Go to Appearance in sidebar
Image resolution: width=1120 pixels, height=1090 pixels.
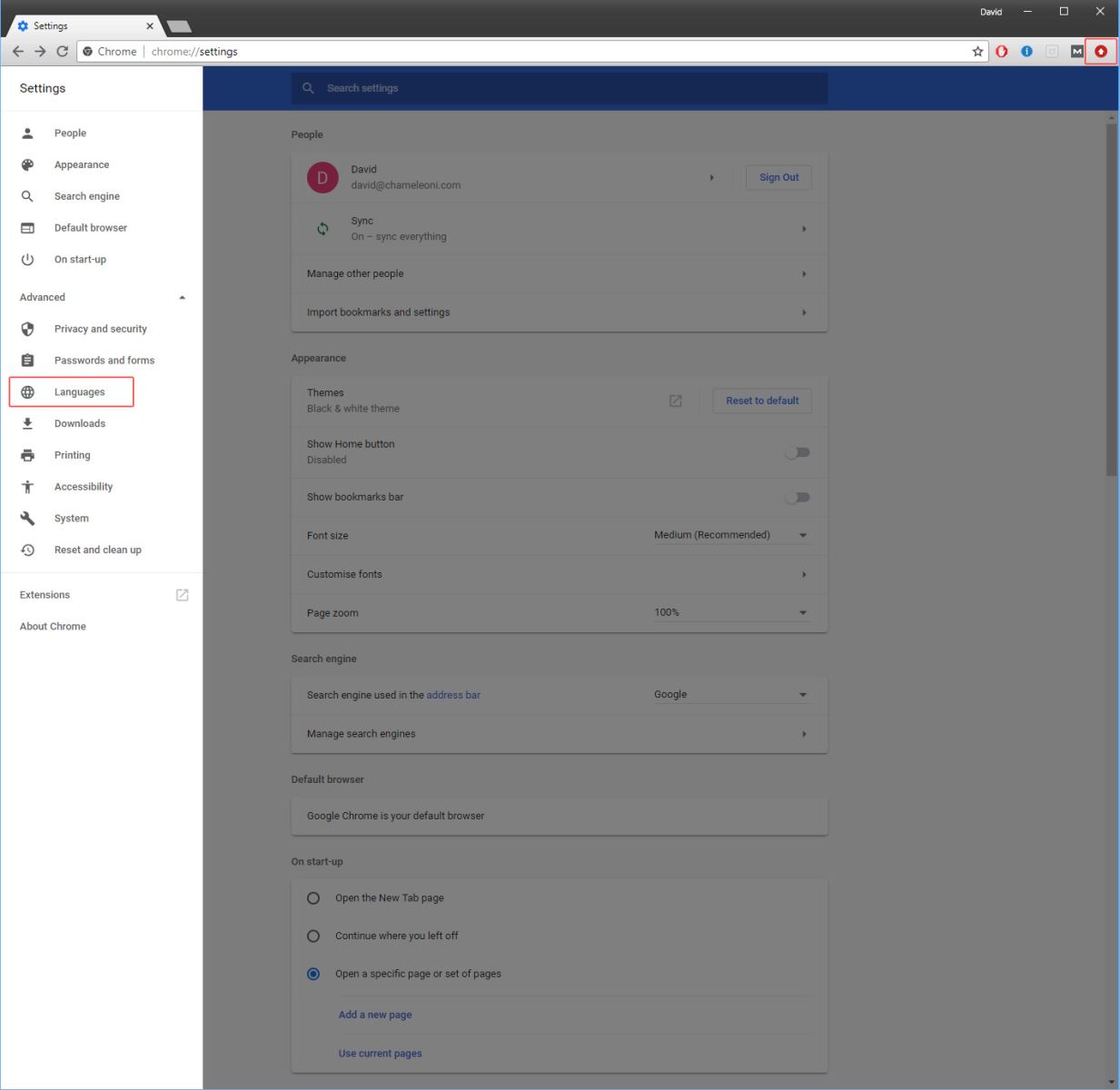(x=82, y=165)
